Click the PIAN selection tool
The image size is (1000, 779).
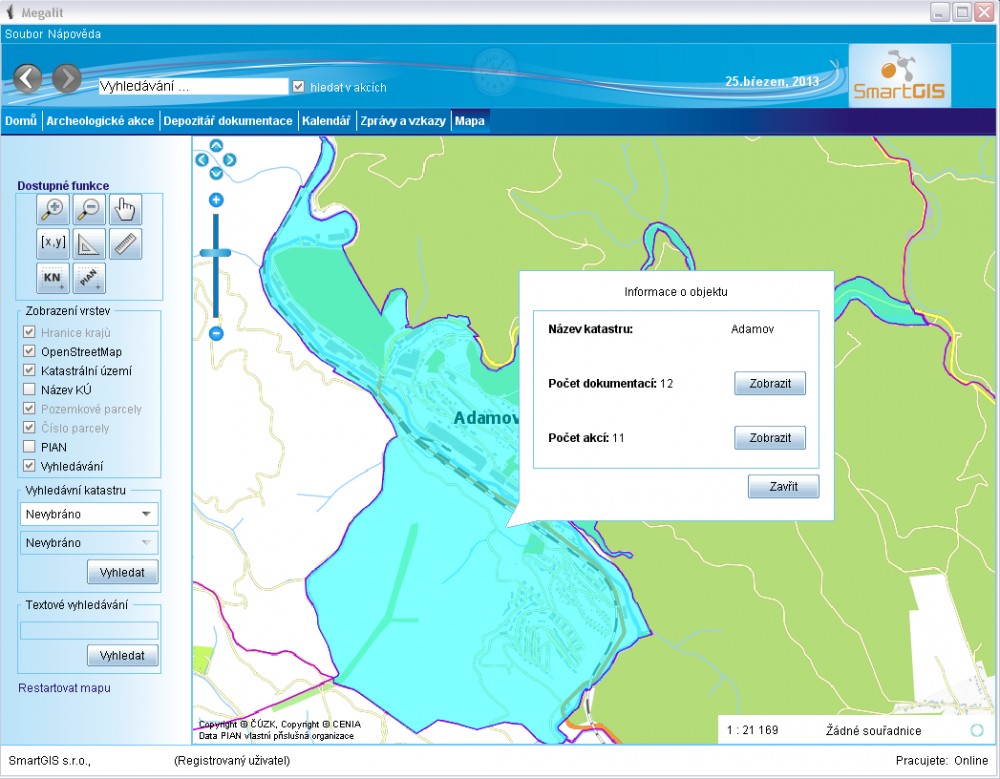(89, 277)
